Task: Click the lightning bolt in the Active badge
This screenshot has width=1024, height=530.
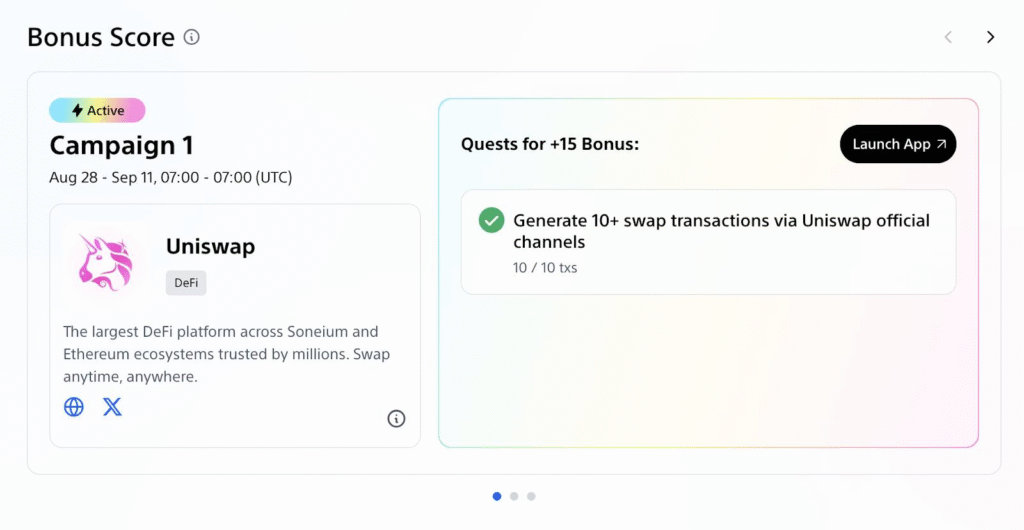Action: pyautogui.click(x=78, y=110)
